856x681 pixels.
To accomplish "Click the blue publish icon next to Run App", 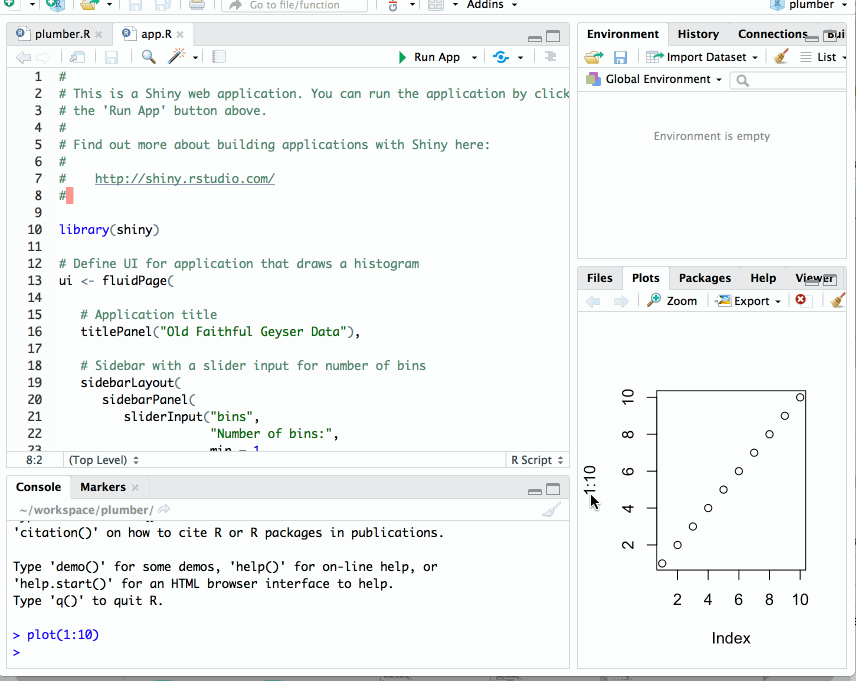I will [x=501, y=57].
